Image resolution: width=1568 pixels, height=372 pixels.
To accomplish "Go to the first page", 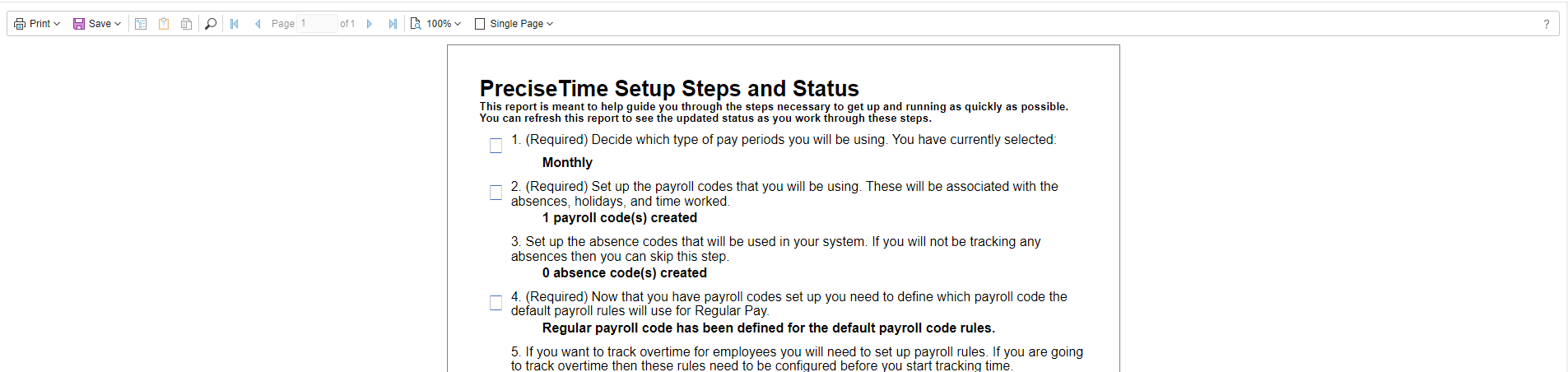I will [235, 24].
